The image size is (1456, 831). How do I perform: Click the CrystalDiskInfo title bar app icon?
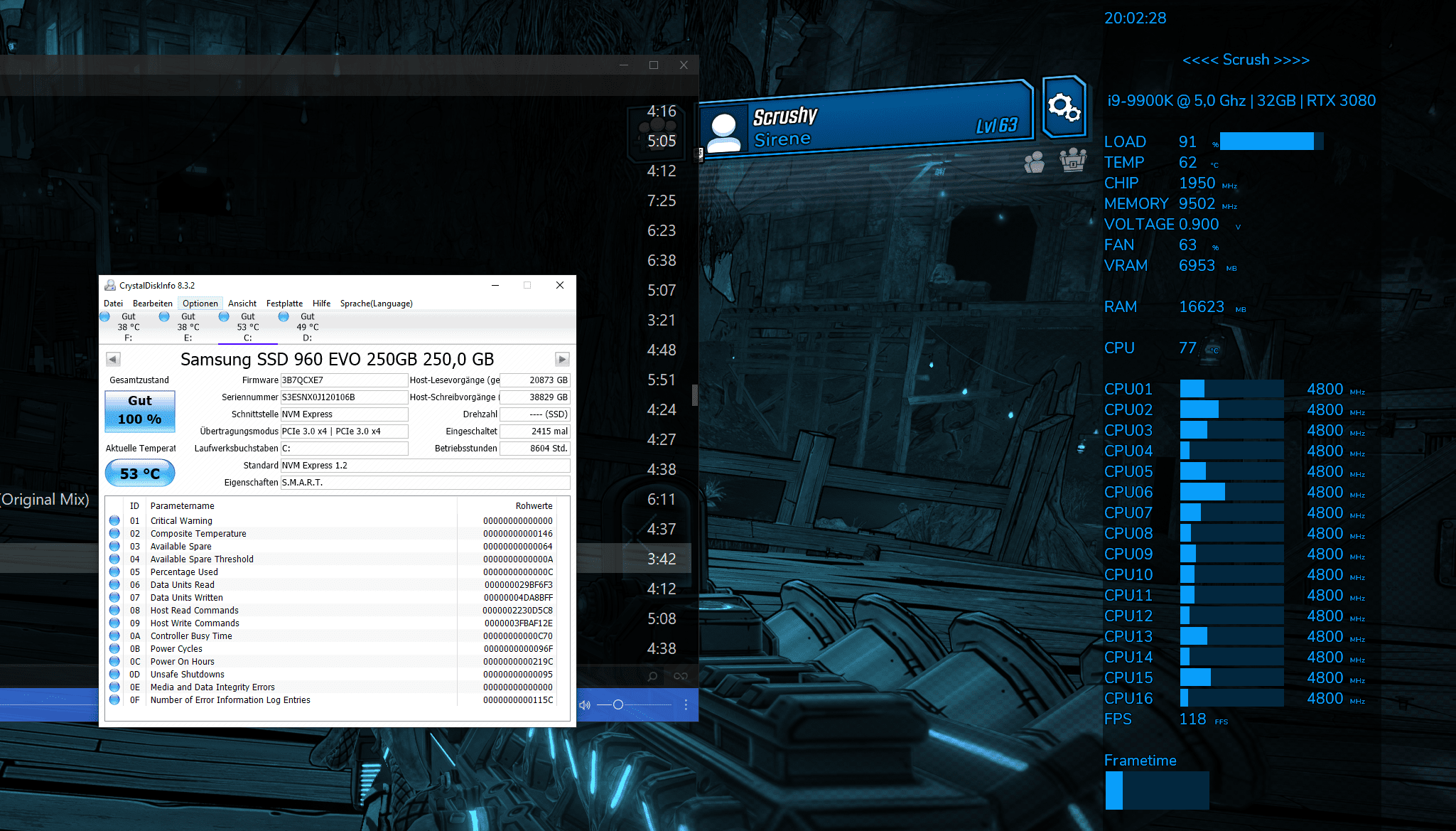tap(110, 285)
